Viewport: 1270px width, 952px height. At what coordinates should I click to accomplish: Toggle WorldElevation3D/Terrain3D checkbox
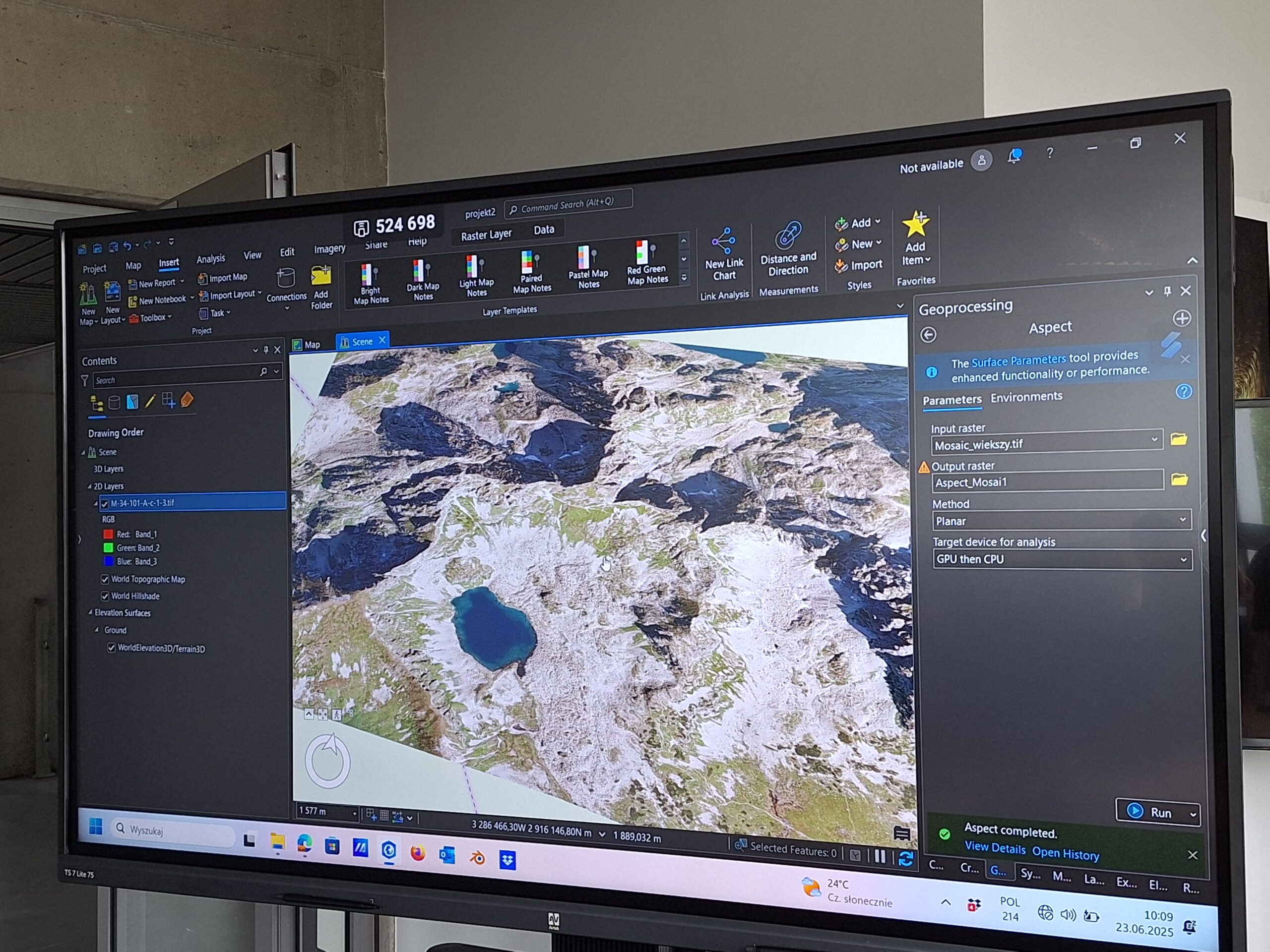[112, 648]
